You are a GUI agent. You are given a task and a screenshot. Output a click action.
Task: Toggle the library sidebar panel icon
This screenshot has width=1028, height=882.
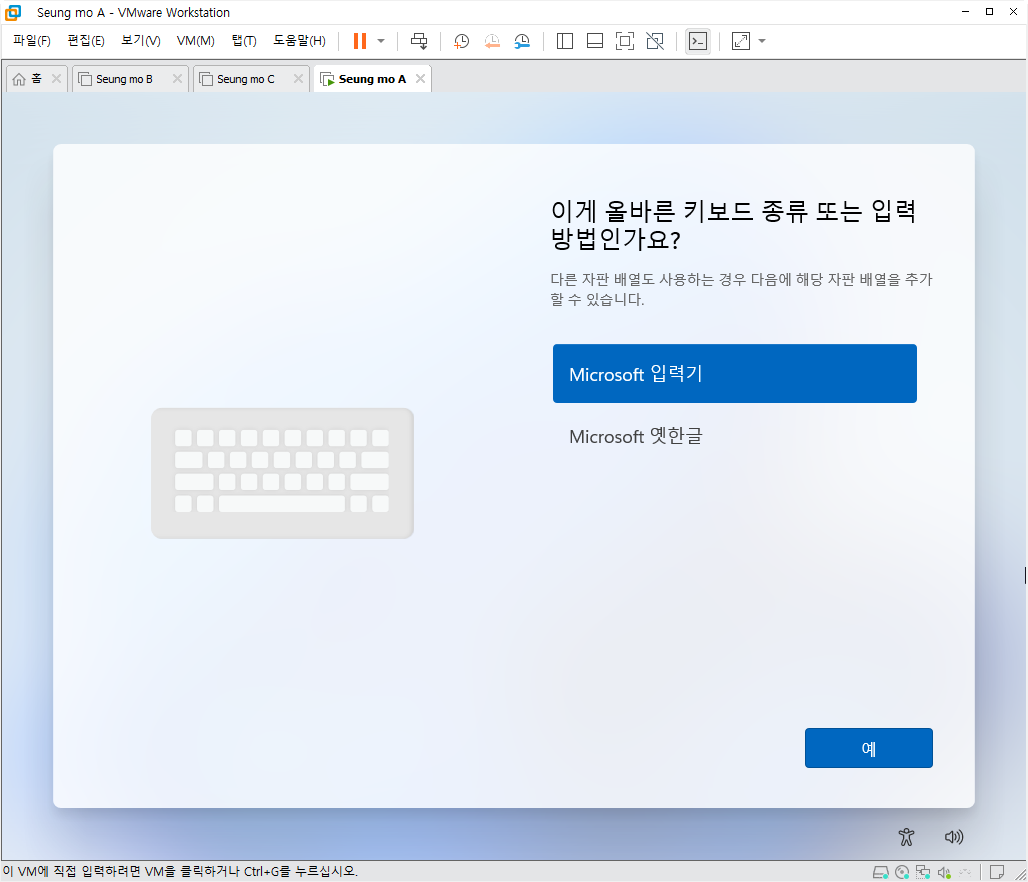coord(564,41)
